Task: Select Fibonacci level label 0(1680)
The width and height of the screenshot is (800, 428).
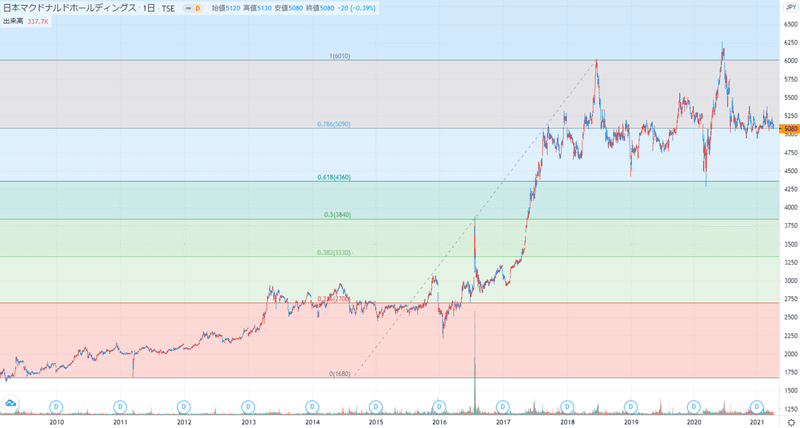Action: coord(339,374)
